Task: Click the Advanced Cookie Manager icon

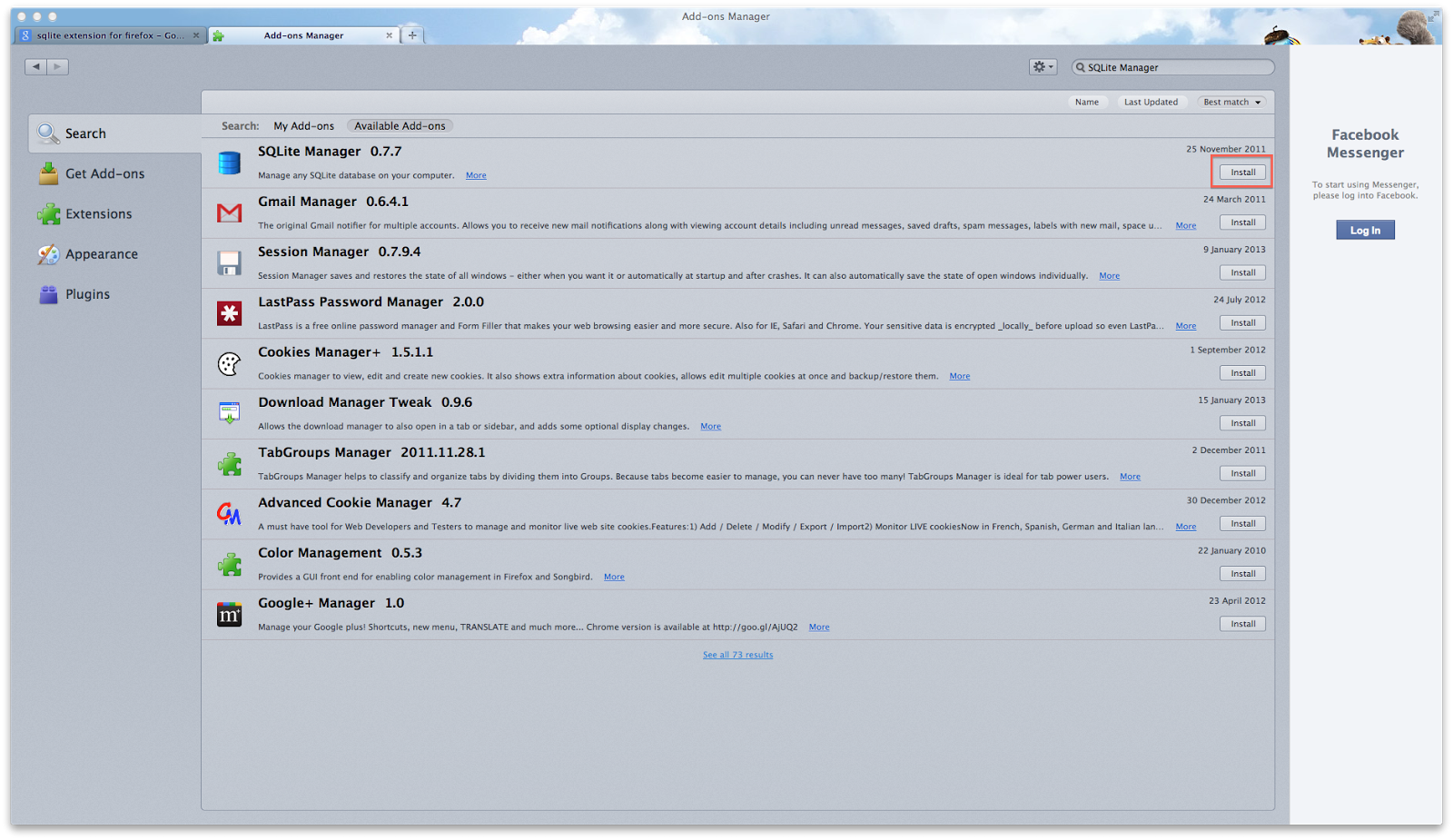Action: click(x=229, y=514)
